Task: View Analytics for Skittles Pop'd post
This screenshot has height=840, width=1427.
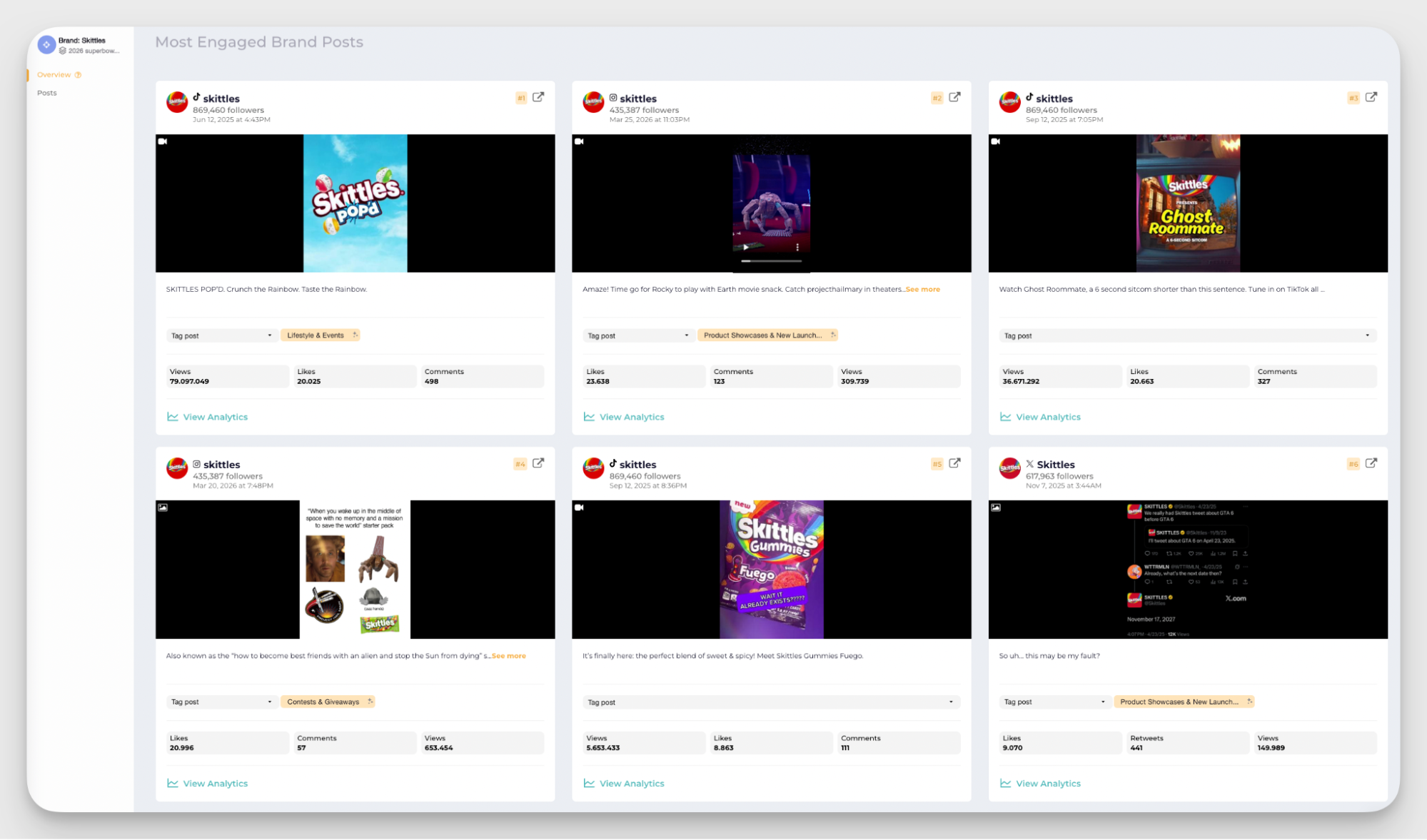Action: [x=208, y=417]
